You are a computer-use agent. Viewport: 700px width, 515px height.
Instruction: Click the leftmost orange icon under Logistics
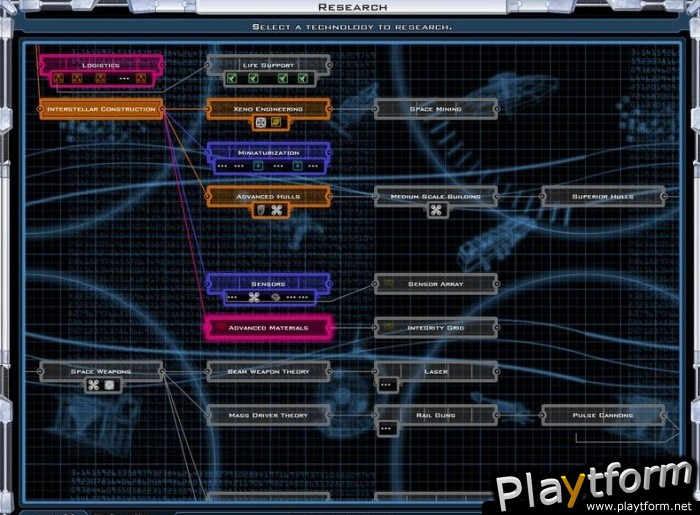click(58, 79)
